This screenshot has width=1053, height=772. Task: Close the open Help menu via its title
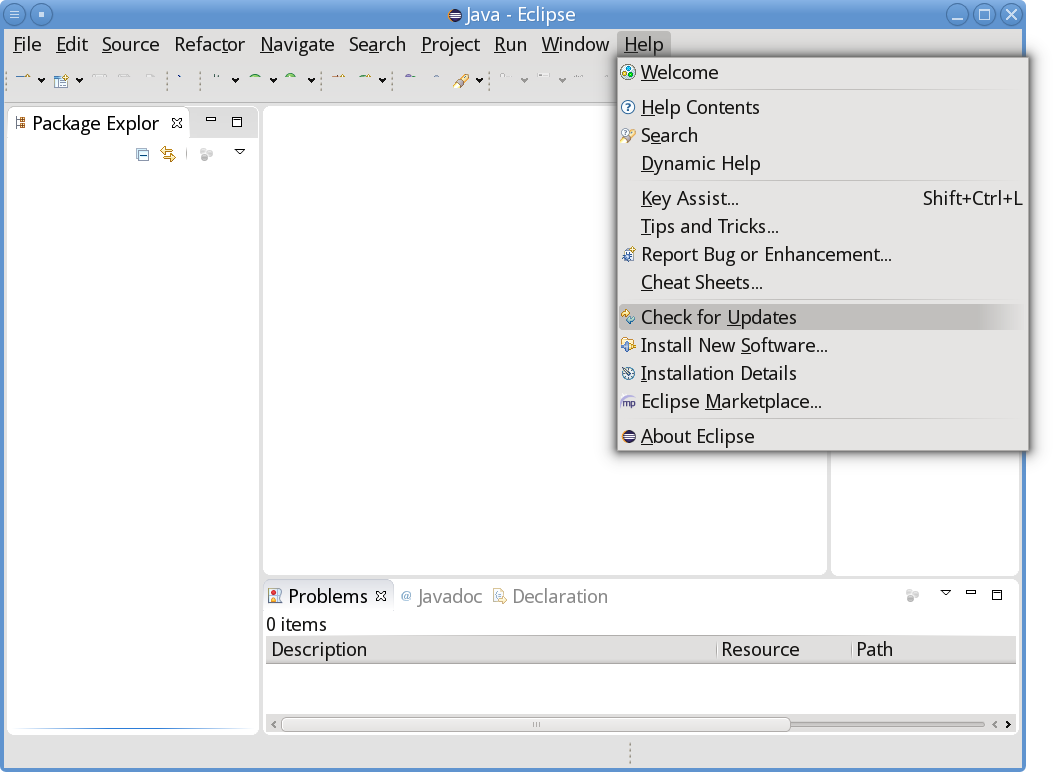[x=643, y=44]
